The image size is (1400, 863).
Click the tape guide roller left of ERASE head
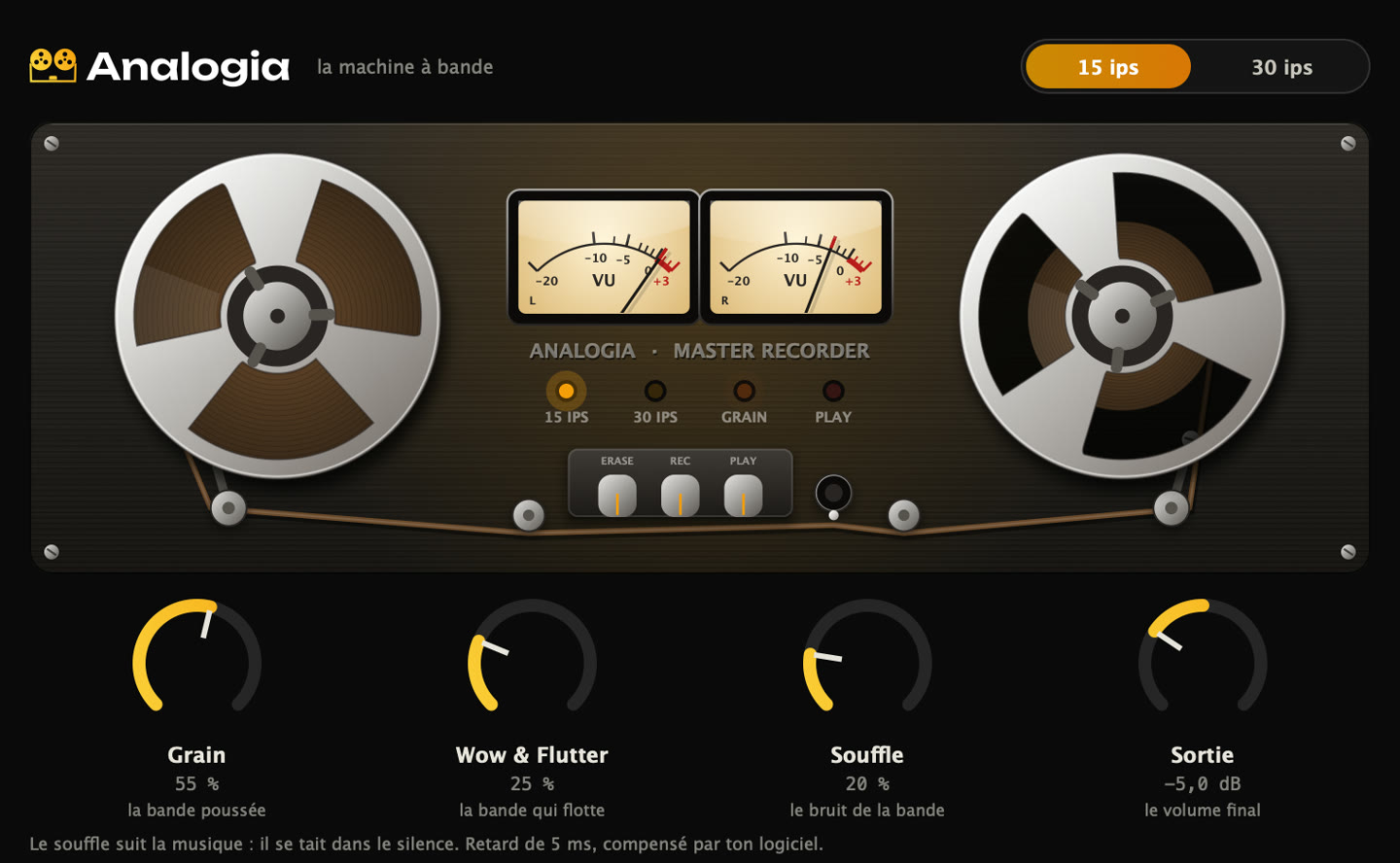tap(529, 515)
